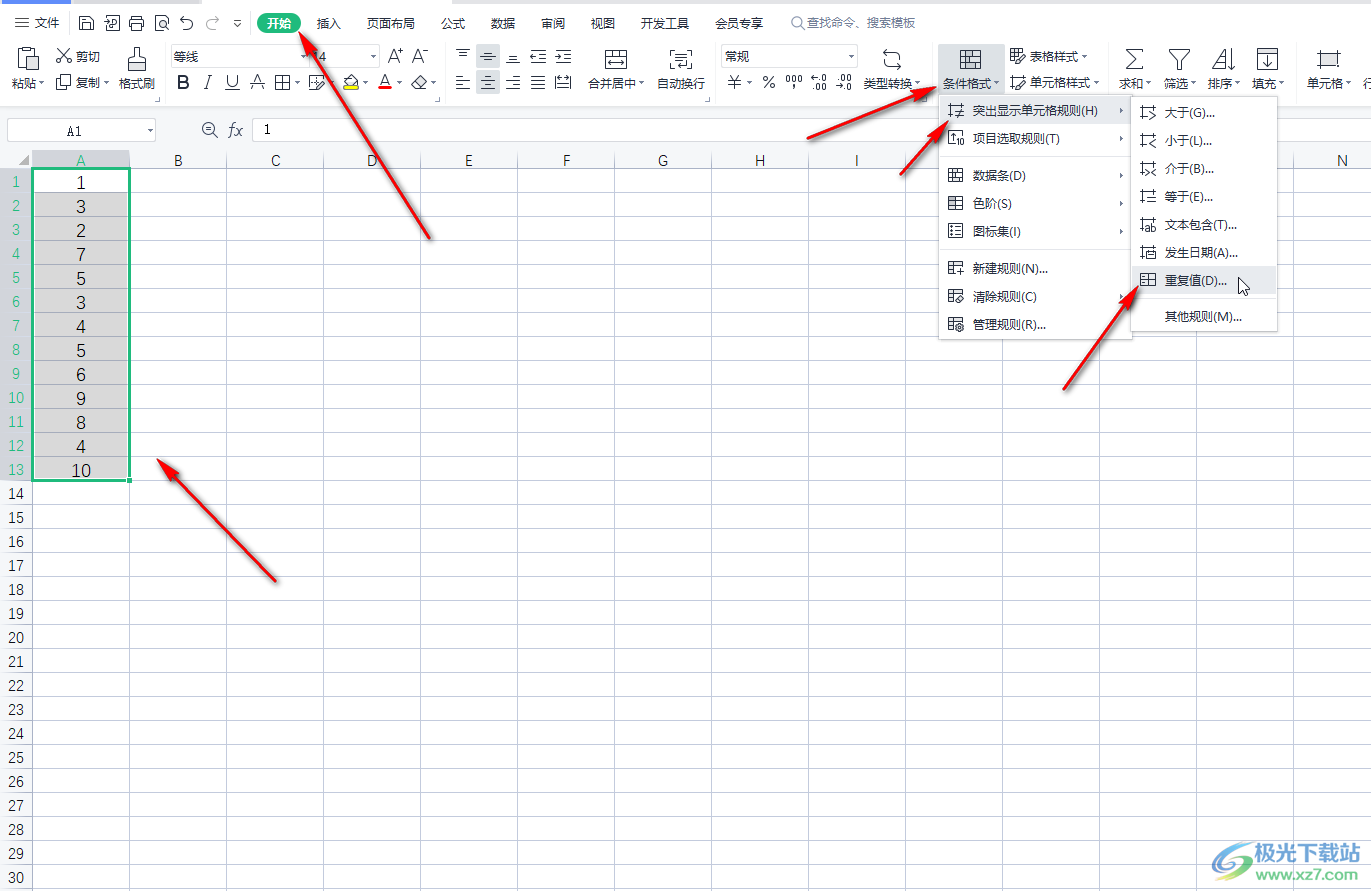Toggle vertical middle alignment
Screen dimensions: 1371x891
coord(488,56)
